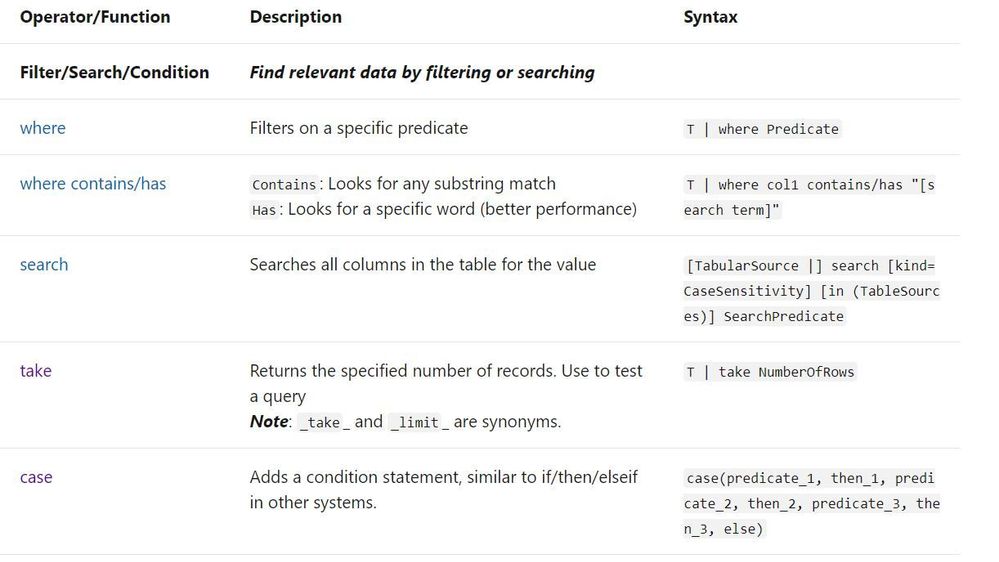Click the Operator/Function column header
The width and height of the screenshot is (999, 562).
[95, 17]
